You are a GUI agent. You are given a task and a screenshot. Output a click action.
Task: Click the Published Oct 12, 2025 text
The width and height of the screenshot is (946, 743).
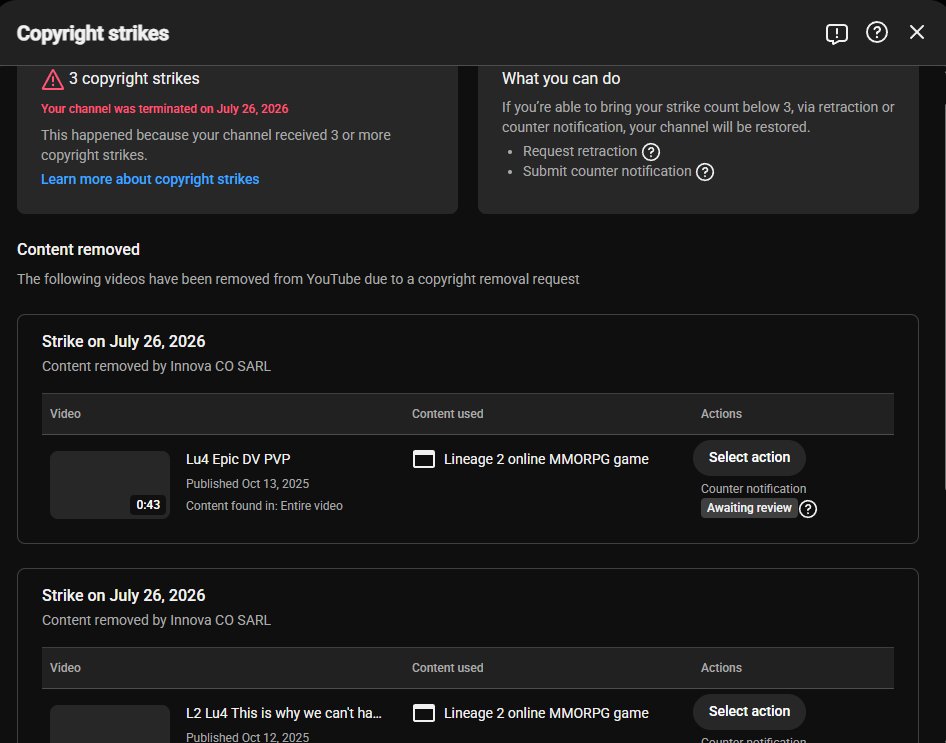tap(247, 737)
